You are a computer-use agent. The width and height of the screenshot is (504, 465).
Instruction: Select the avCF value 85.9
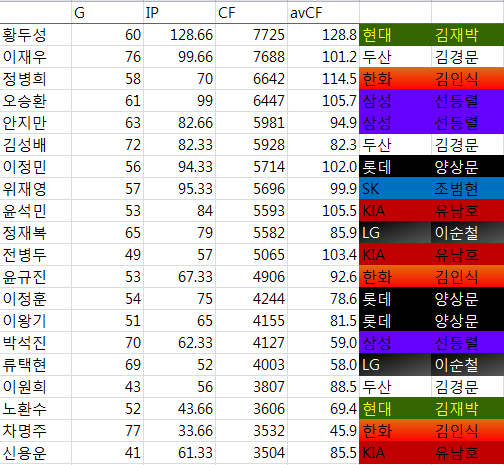(323, 233)
